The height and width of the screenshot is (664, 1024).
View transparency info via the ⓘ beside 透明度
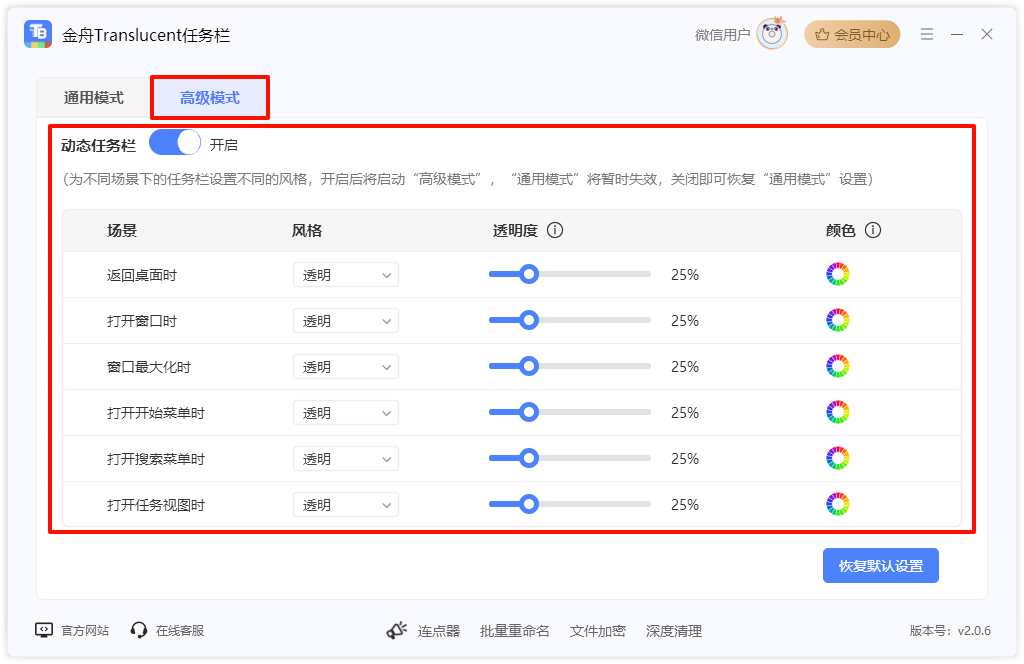(x=556, y=230)
